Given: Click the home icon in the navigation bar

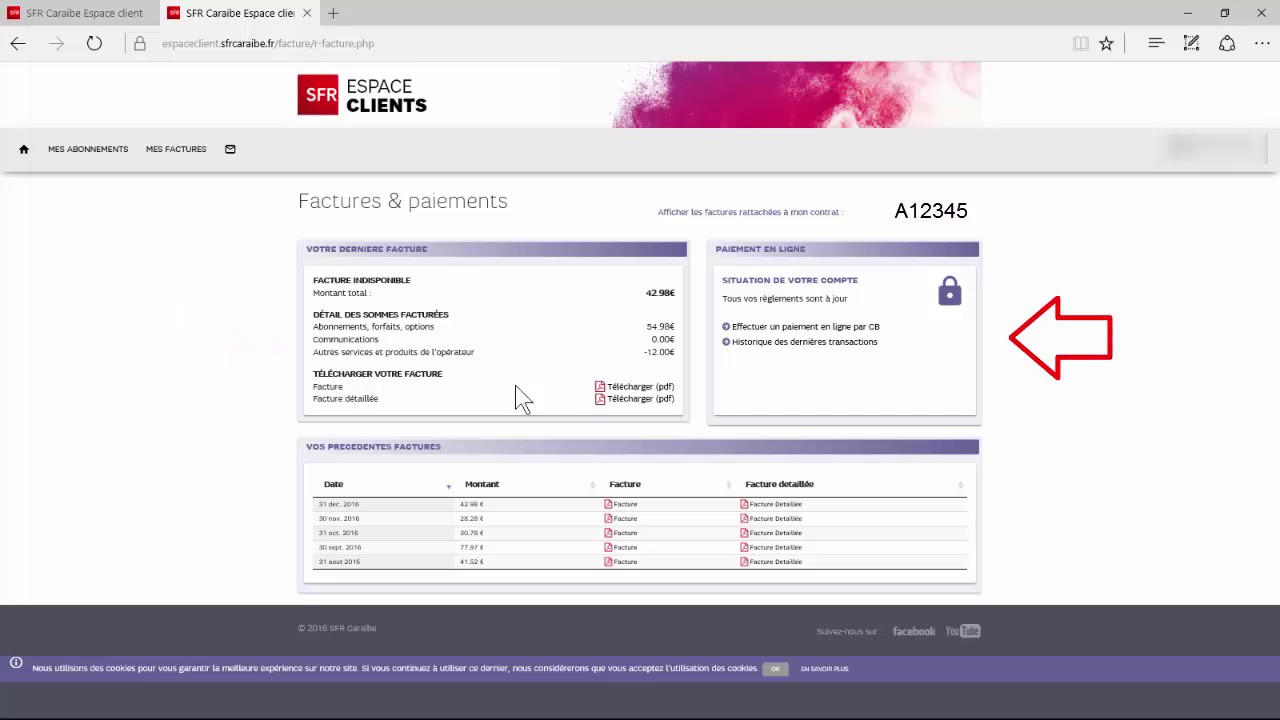Looking at the screenshot, I should coord(23,148).
